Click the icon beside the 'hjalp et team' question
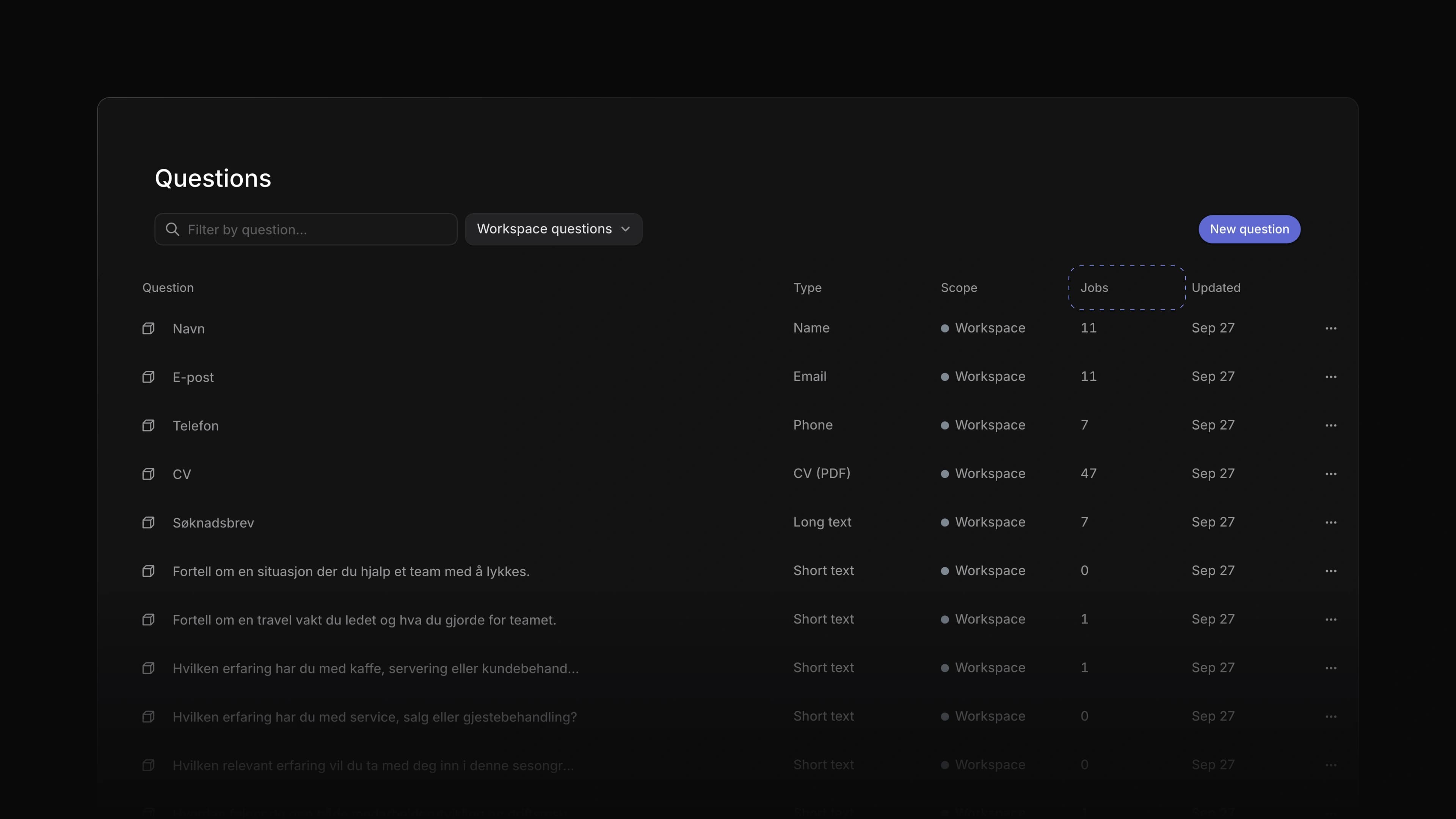1456x819 pixels. [148, 571]
